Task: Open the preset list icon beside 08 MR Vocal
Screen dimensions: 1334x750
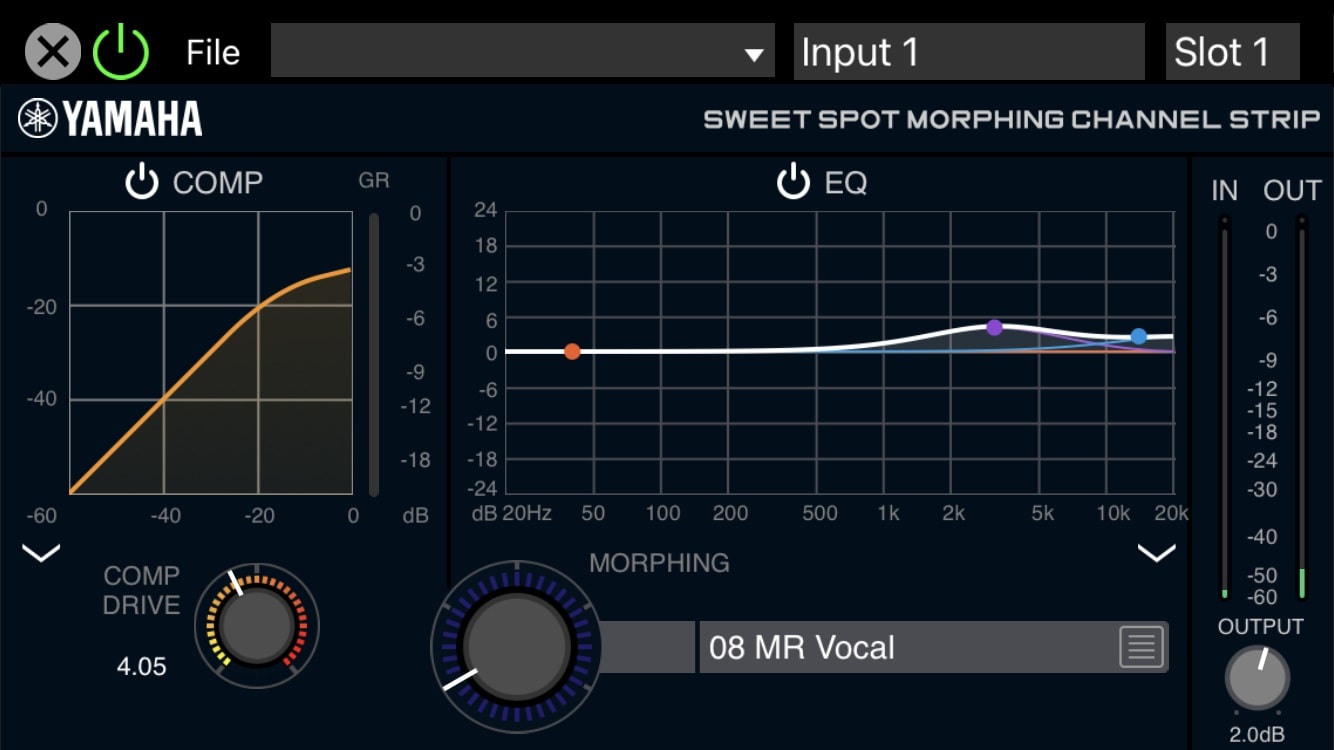Action: 1141,647
